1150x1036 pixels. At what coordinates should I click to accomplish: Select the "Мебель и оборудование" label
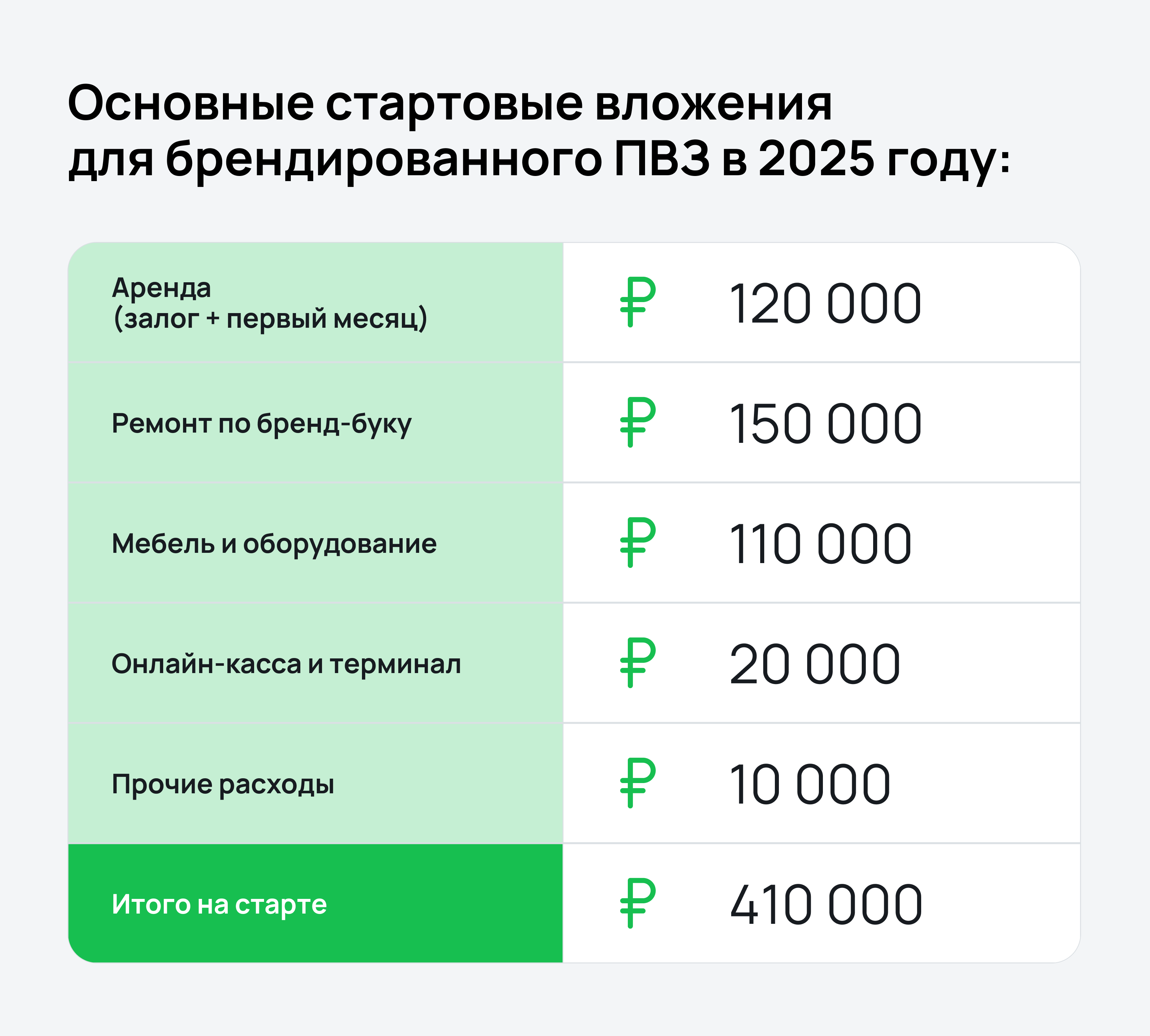click(x=274, y=544)
